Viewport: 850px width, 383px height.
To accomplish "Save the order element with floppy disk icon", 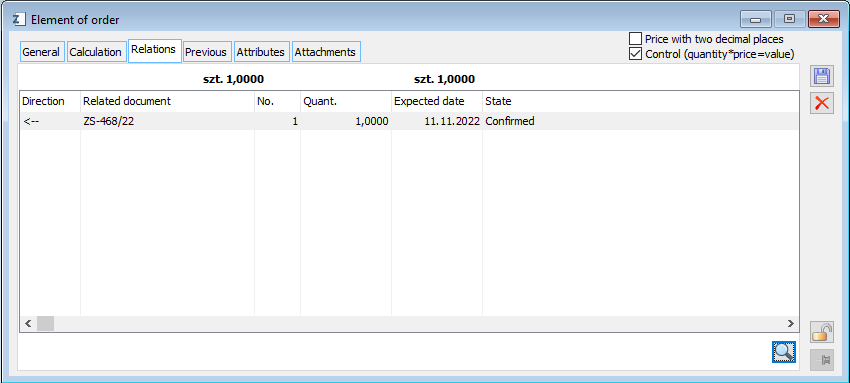I will [x=822, y=76].
